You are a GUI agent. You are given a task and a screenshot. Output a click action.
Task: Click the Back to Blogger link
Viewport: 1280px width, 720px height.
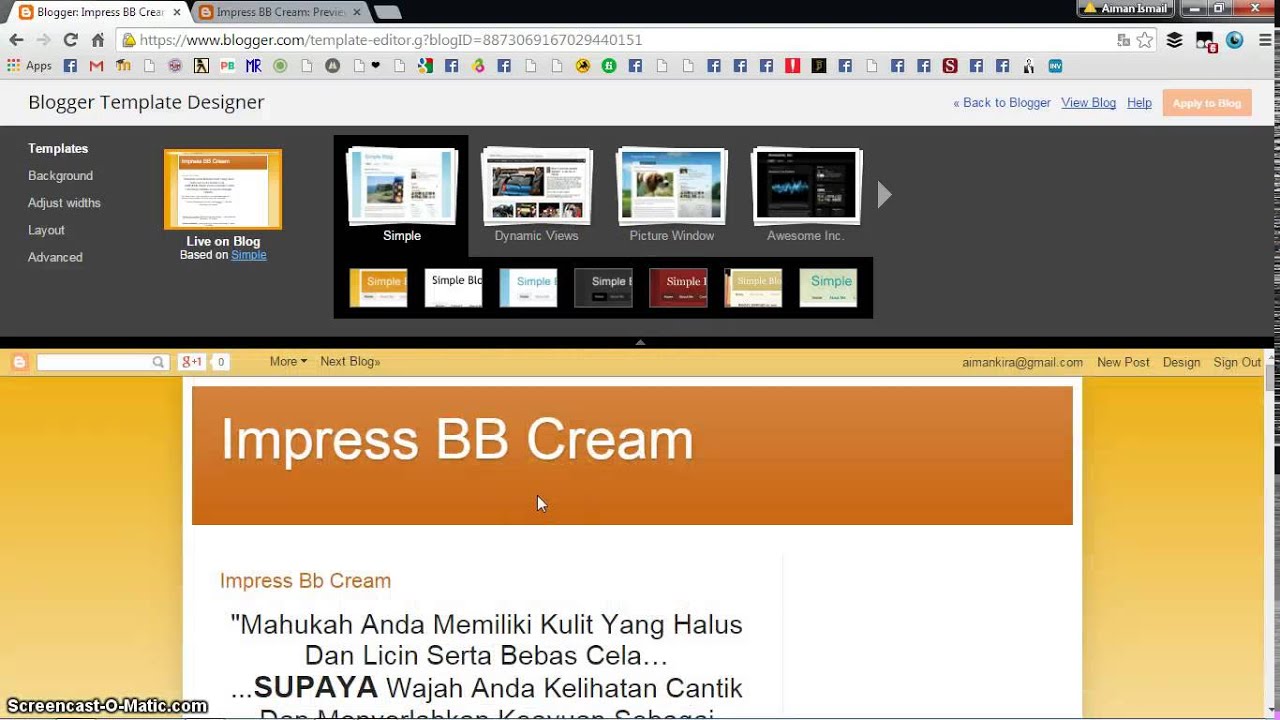coord(1002,103)
